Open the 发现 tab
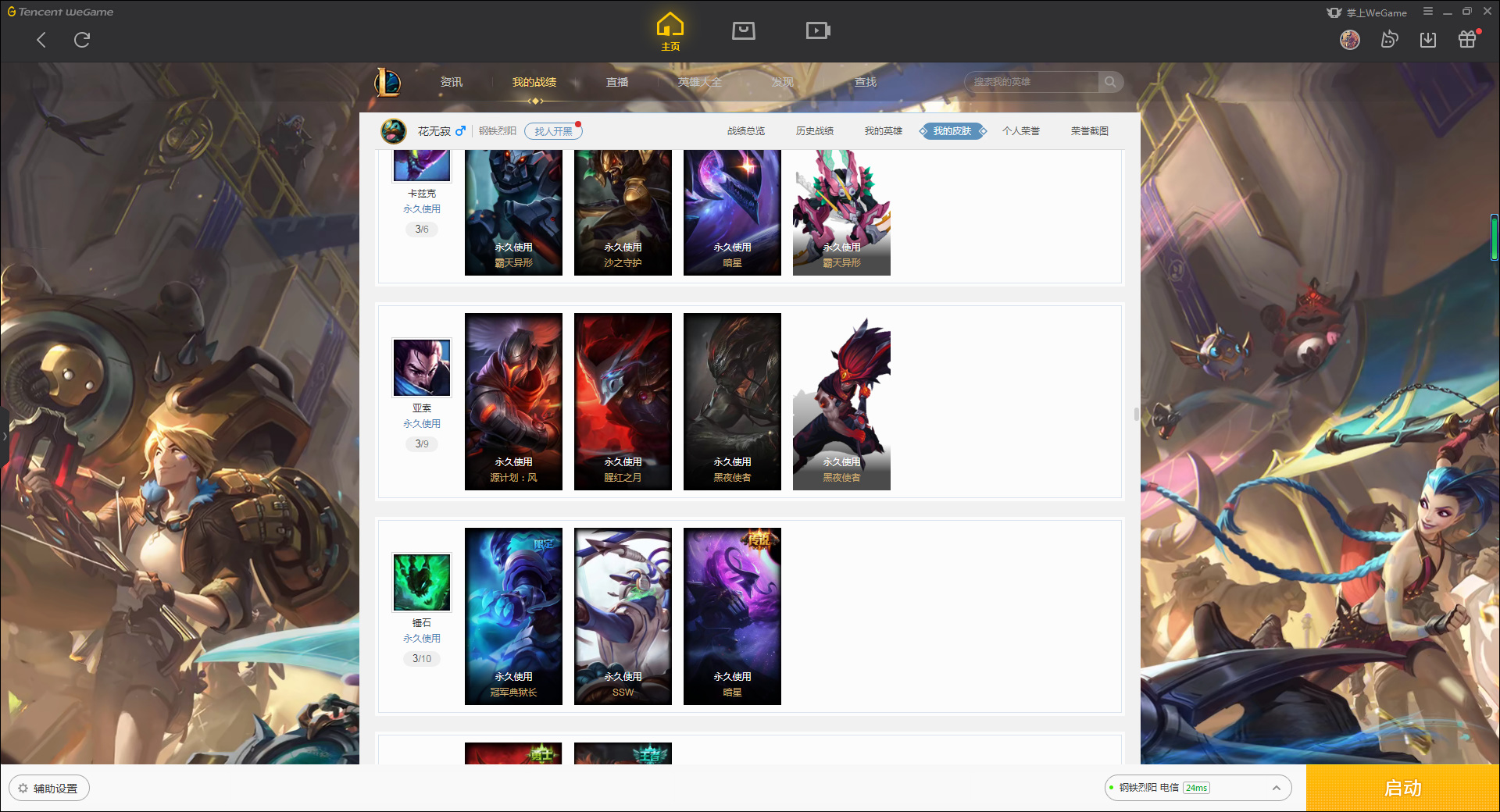 pyautogui.click(x=783, y=82)
